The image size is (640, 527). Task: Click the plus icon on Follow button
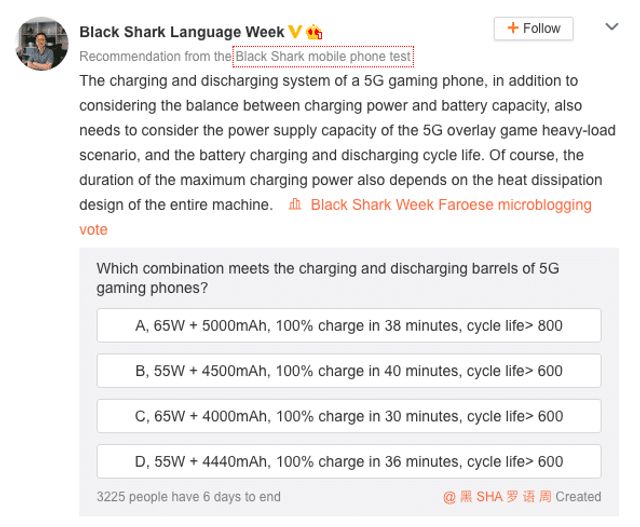point(513,28)
